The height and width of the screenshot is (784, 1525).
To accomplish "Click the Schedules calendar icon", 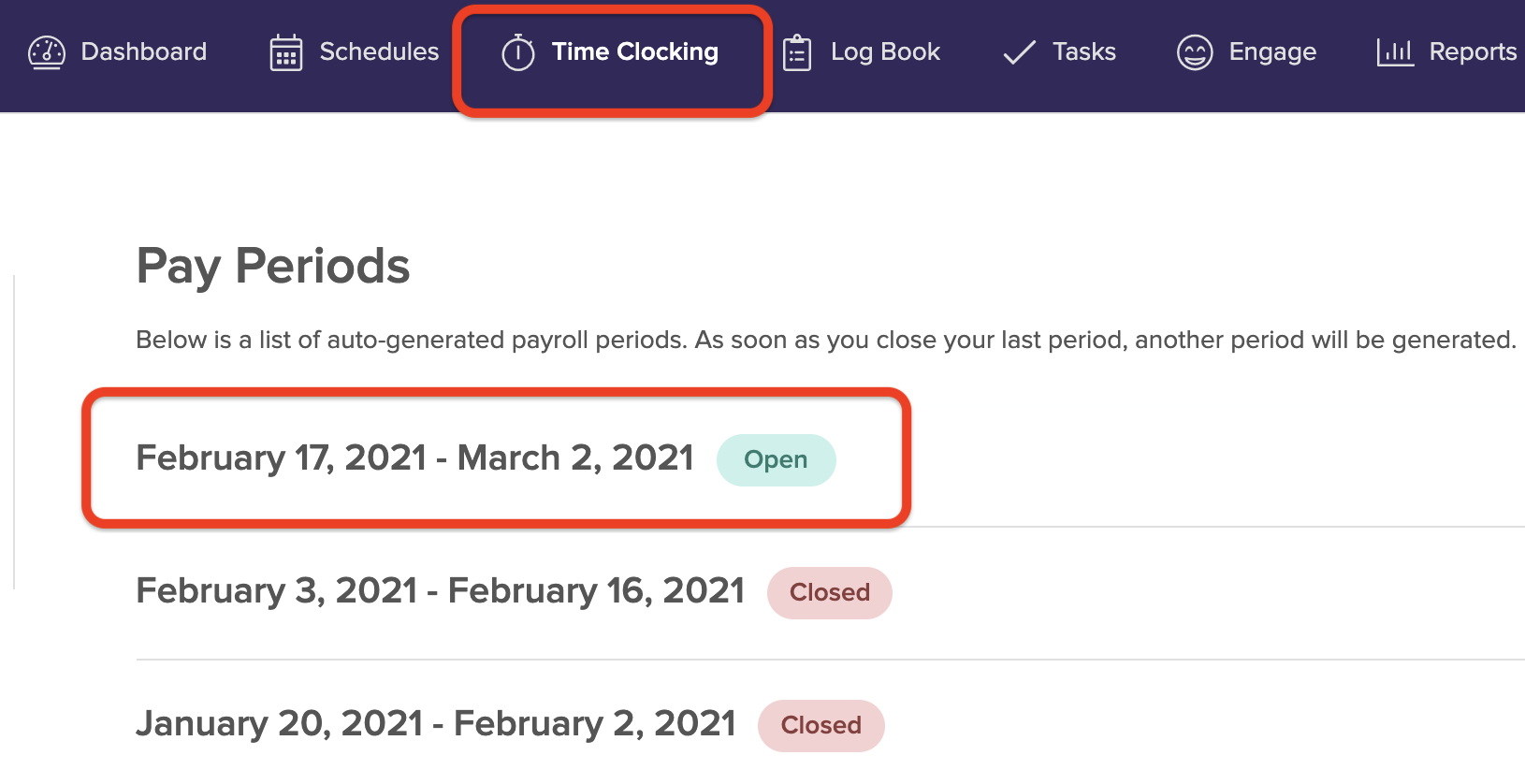I will 285,53.
